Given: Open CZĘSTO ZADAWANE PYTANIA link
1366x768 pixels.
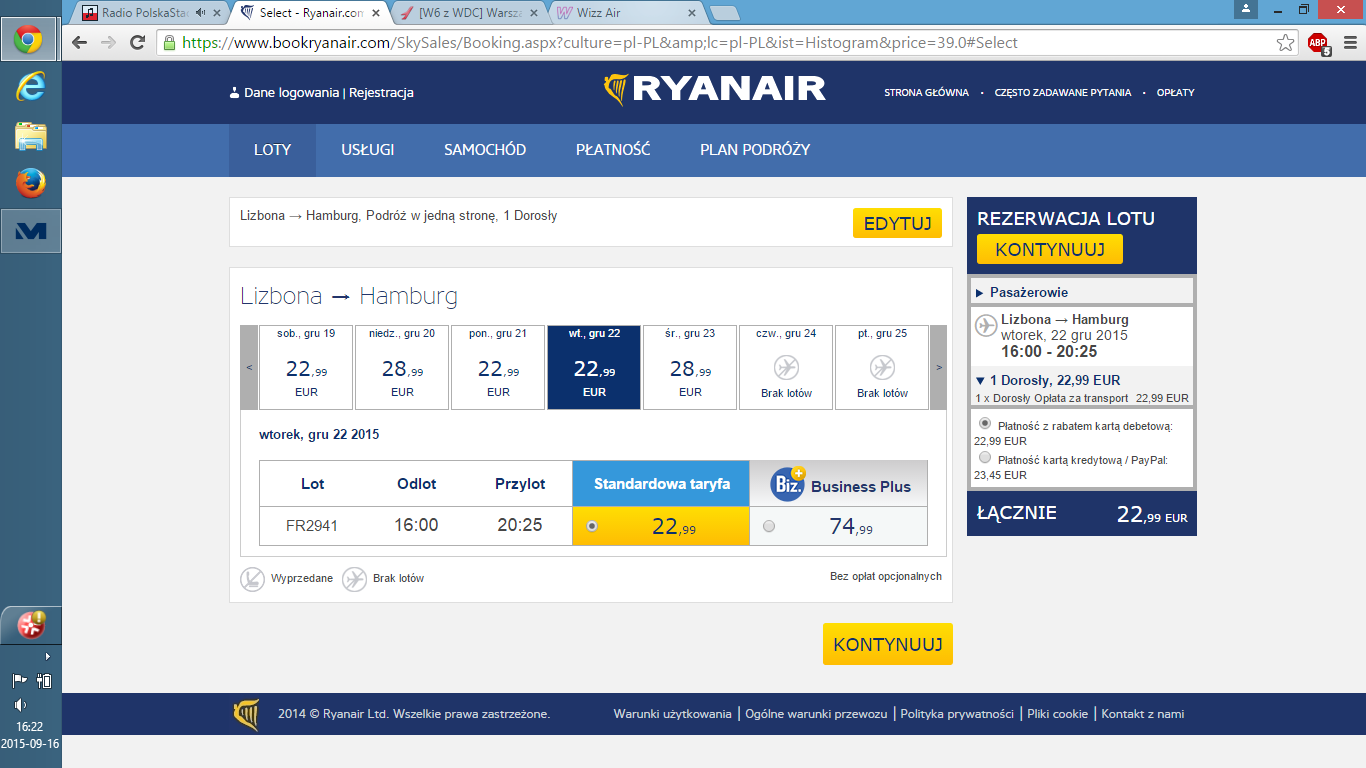Looking at the screenshot, I should 1063,93.
